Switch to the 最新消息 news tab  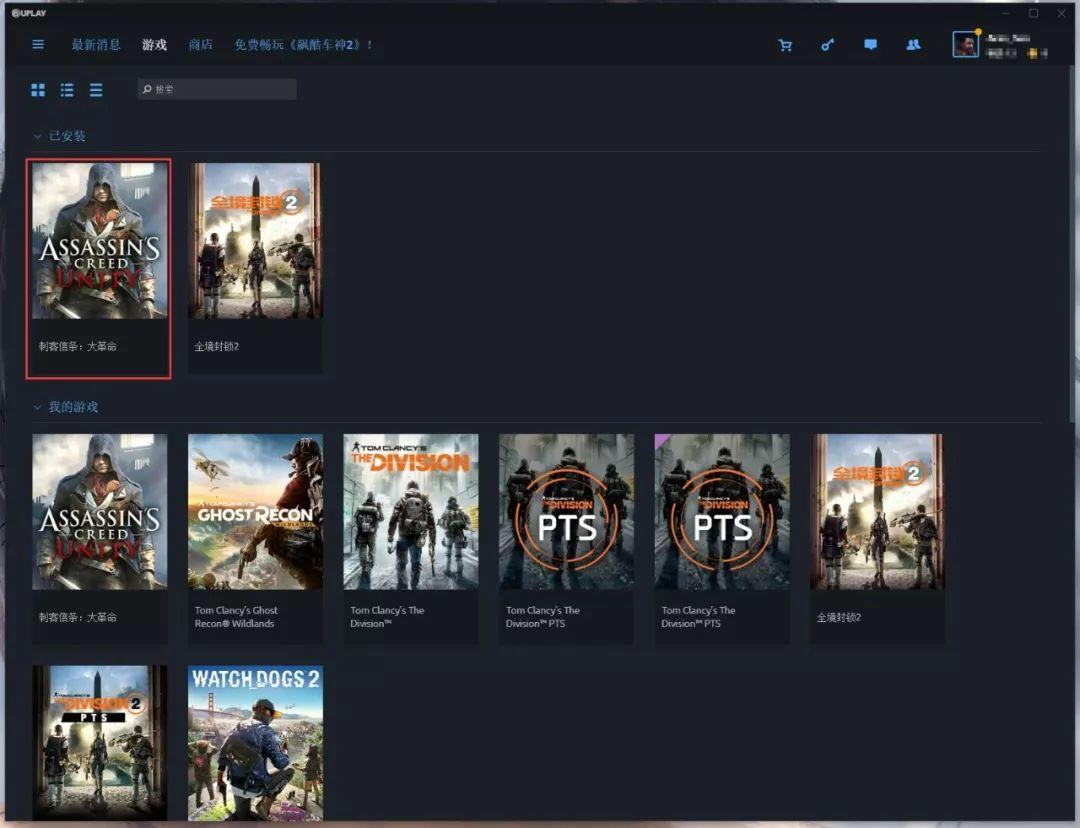[96, 45]
